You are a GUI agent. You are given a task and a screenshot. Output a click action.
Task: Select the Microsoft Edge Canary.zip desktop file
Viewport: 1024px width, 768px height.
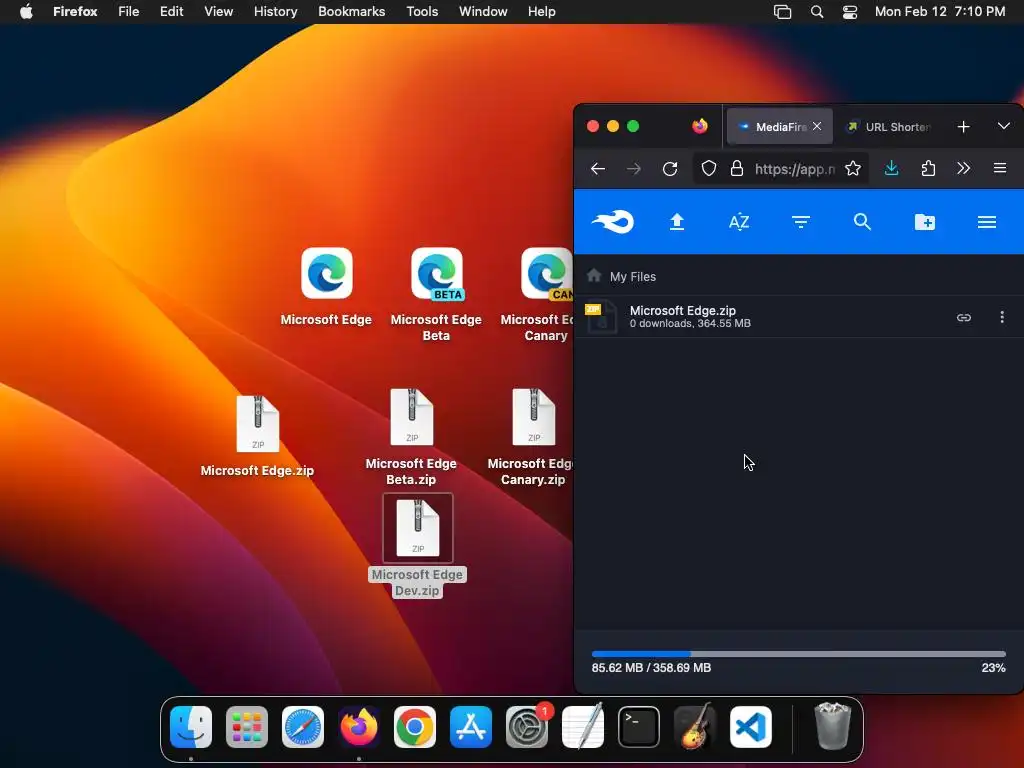[534, 417]
